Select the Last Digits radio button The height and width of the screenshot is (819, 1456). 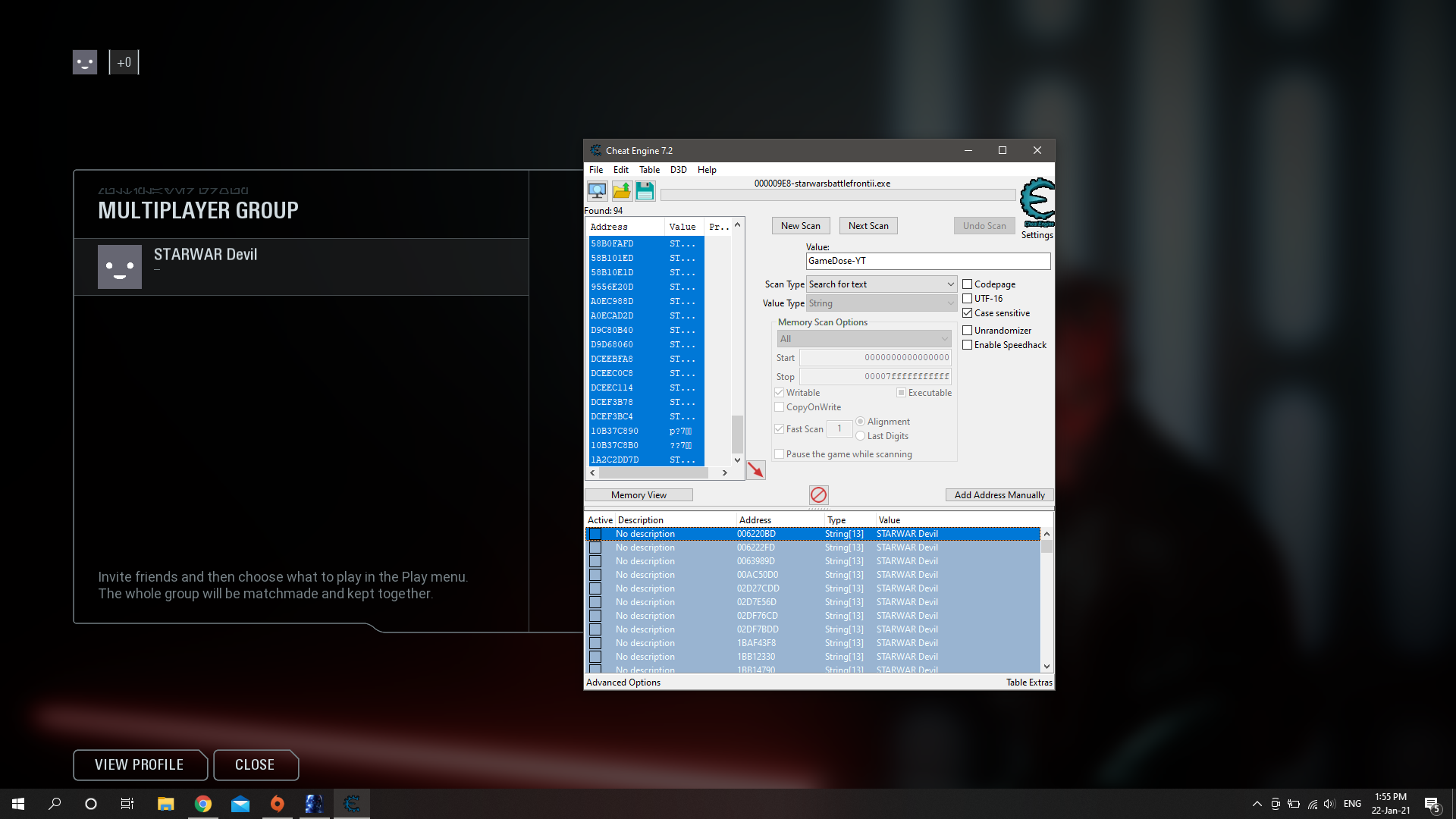(861, 436)
